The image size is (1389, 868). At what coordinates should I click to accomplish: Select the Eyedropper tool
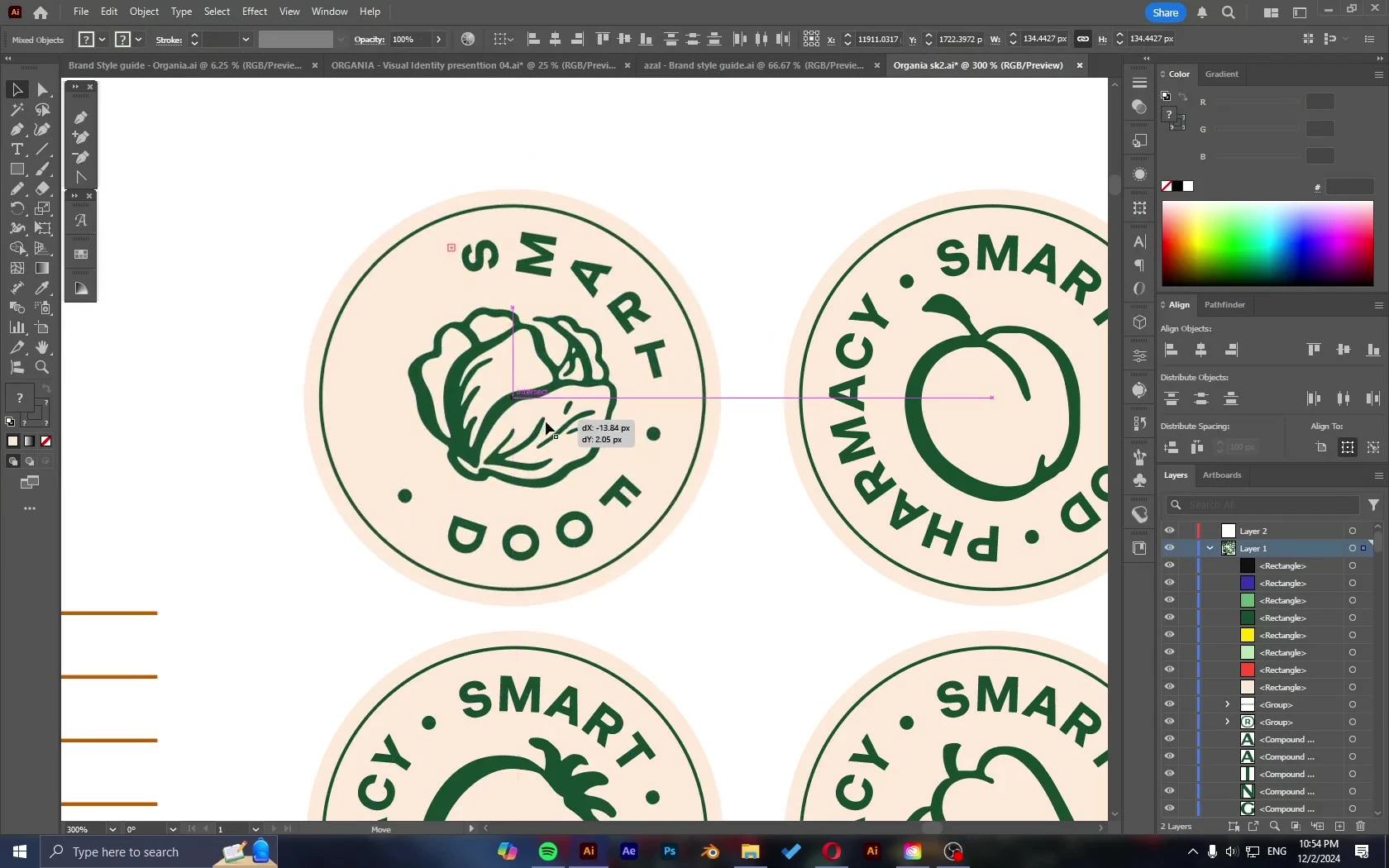tap(43, 288)
